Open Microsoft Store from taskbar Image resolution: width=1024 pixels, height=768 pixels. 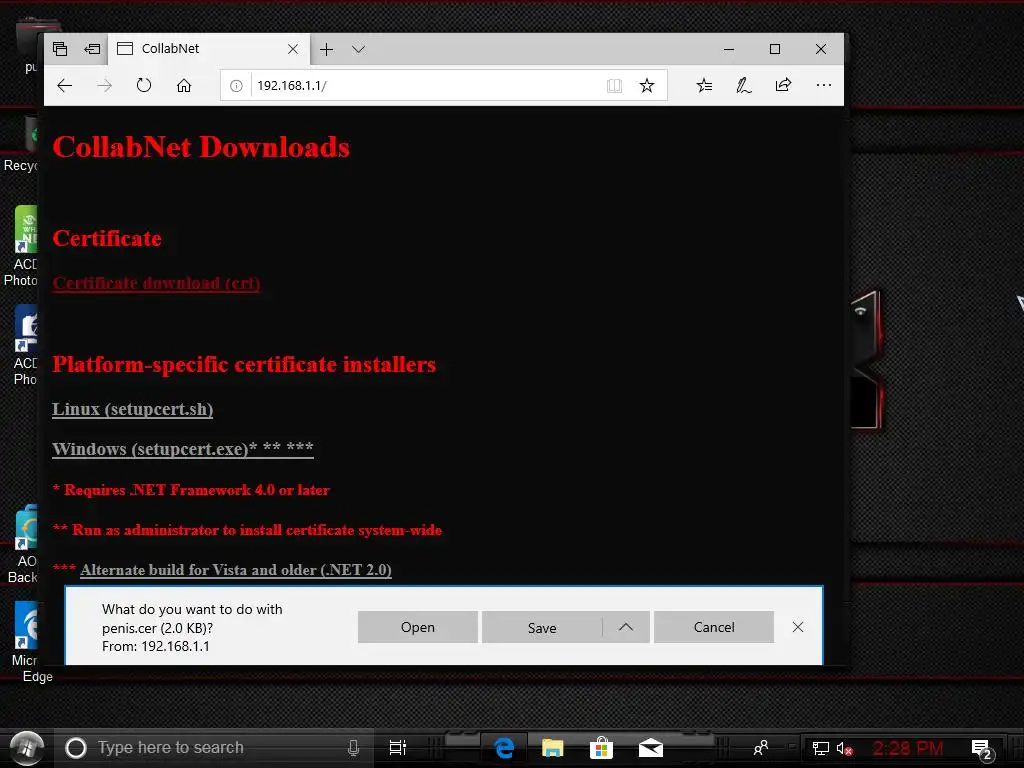pyautogui.click(x=601, y=748)
